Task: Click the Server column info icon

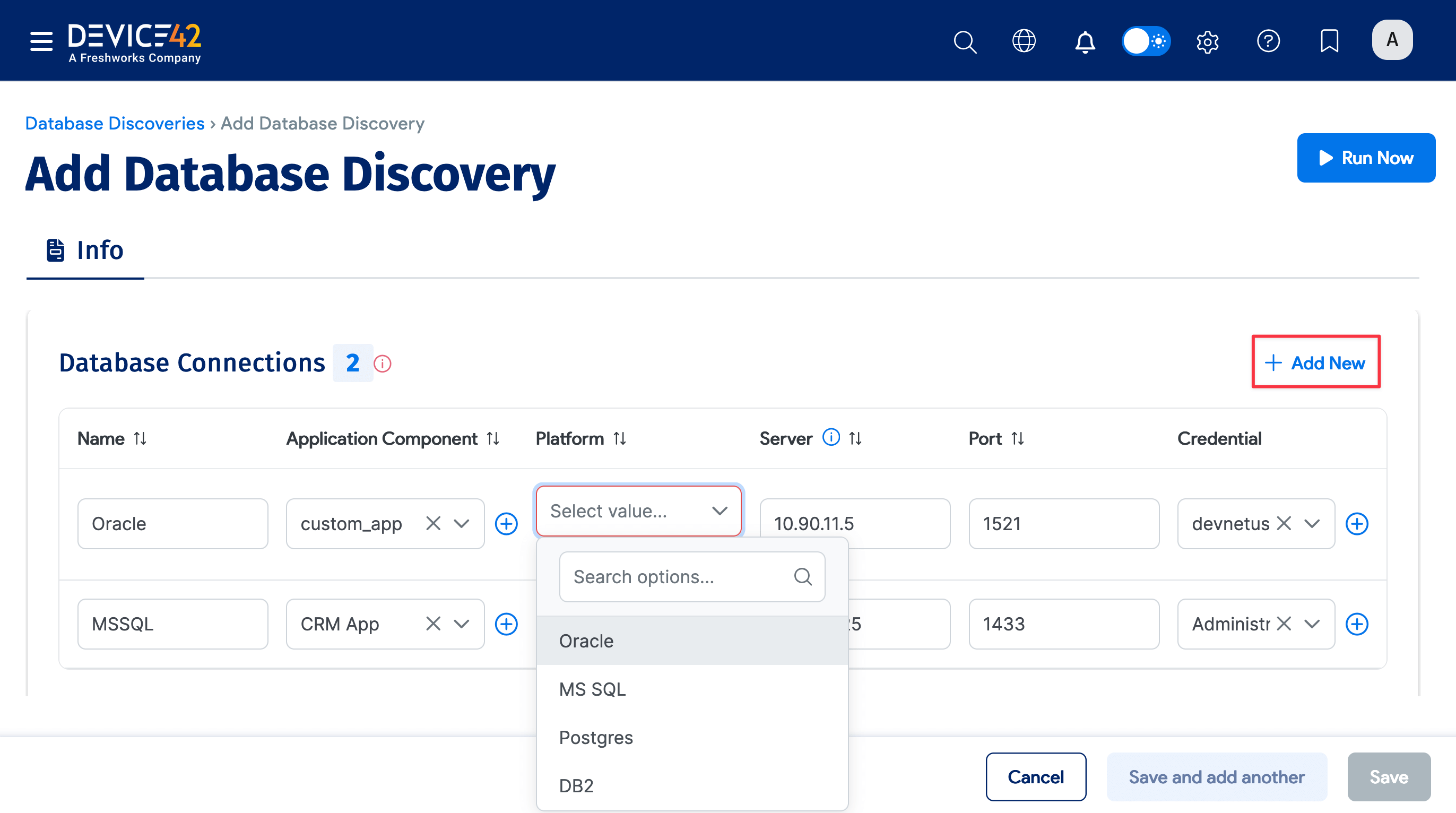Action: (831, 437)
